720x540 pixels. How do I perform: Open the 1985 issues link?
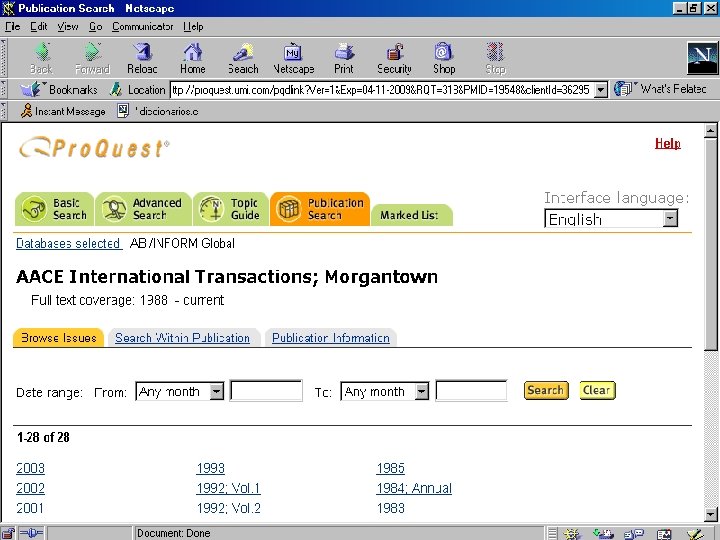(x=390, y=468)
